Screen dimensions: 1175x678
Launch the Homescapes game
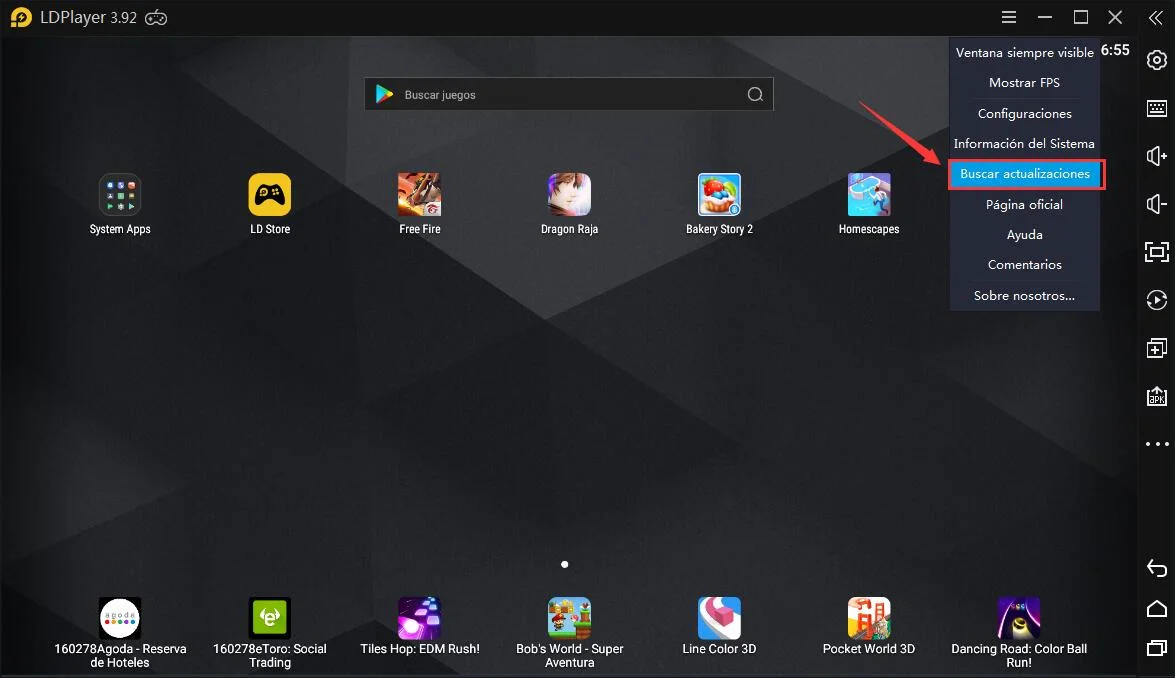point(869,195)
